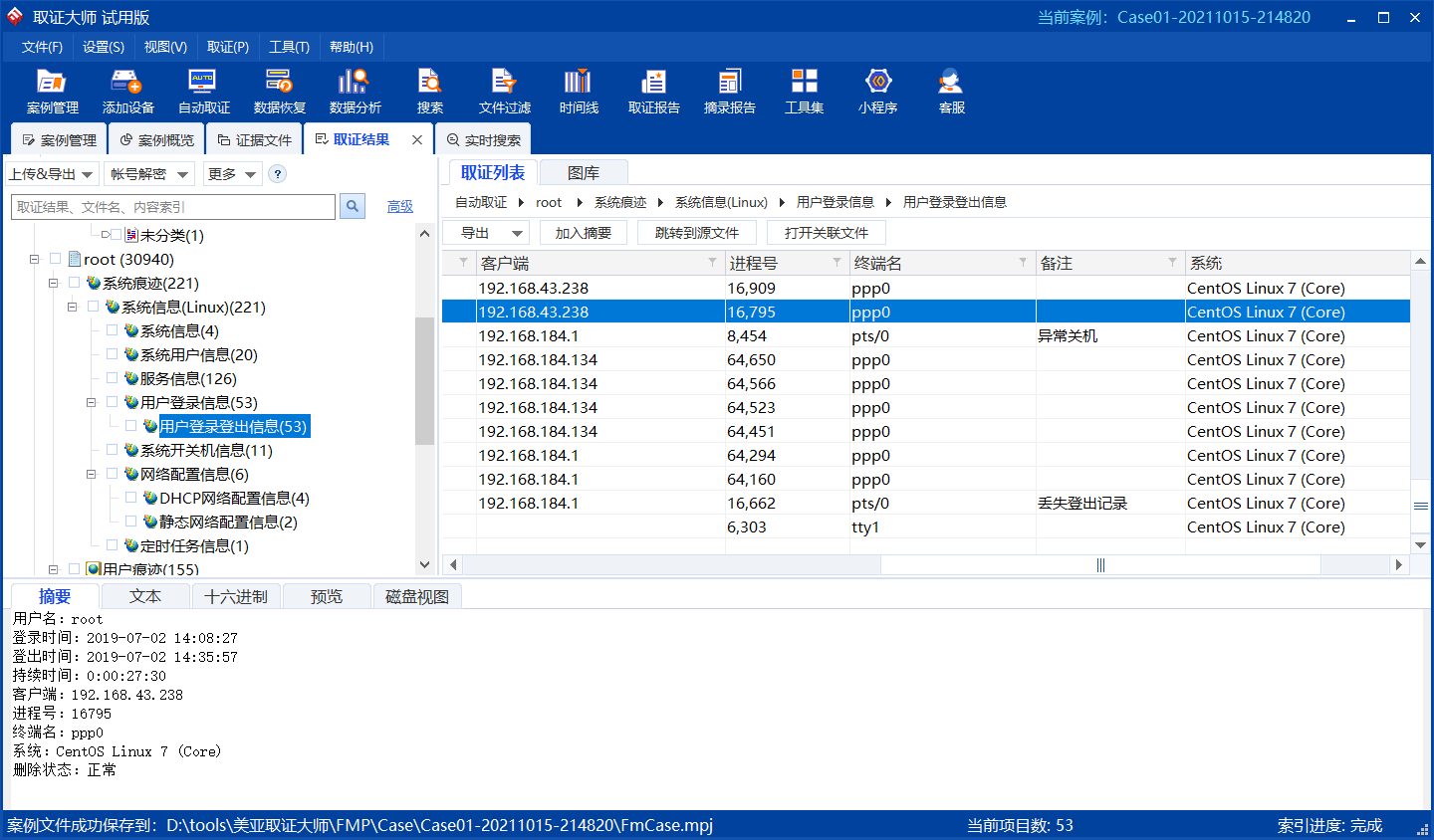Open the 工具集 toolbox
This screenshot has height=840, width=1434.
(804, 91)
